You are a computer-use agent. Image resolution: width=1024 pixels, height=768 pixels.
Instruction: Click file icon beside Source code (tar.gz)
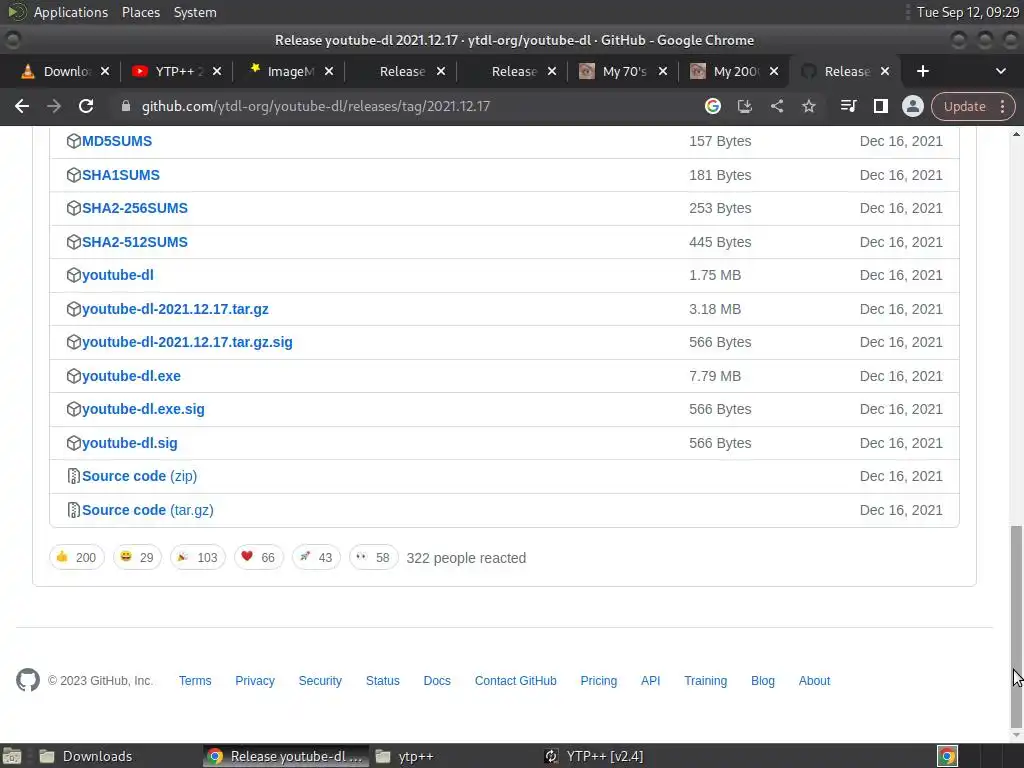pos(73,510)
